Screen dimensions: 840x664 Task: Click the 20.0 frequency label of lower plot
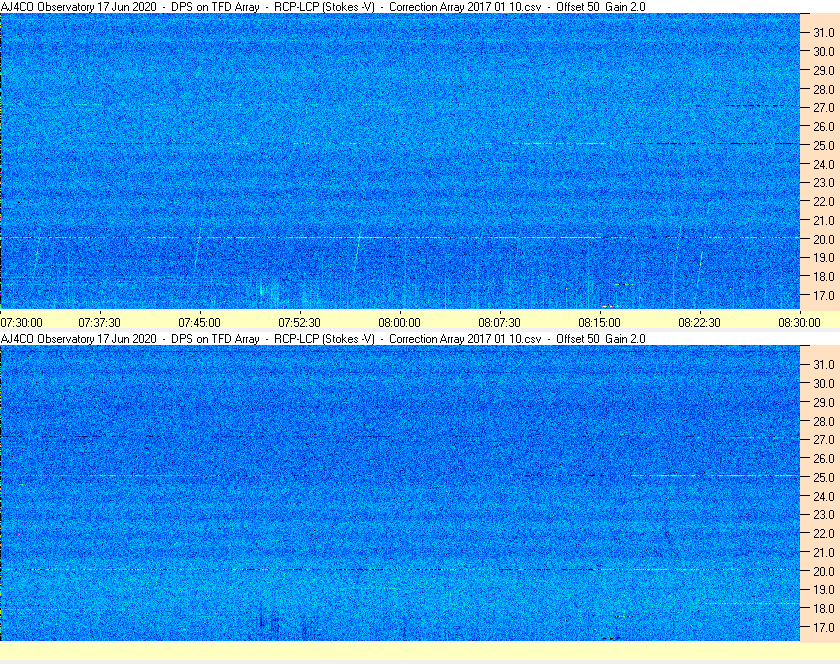[x=824, y=571]
